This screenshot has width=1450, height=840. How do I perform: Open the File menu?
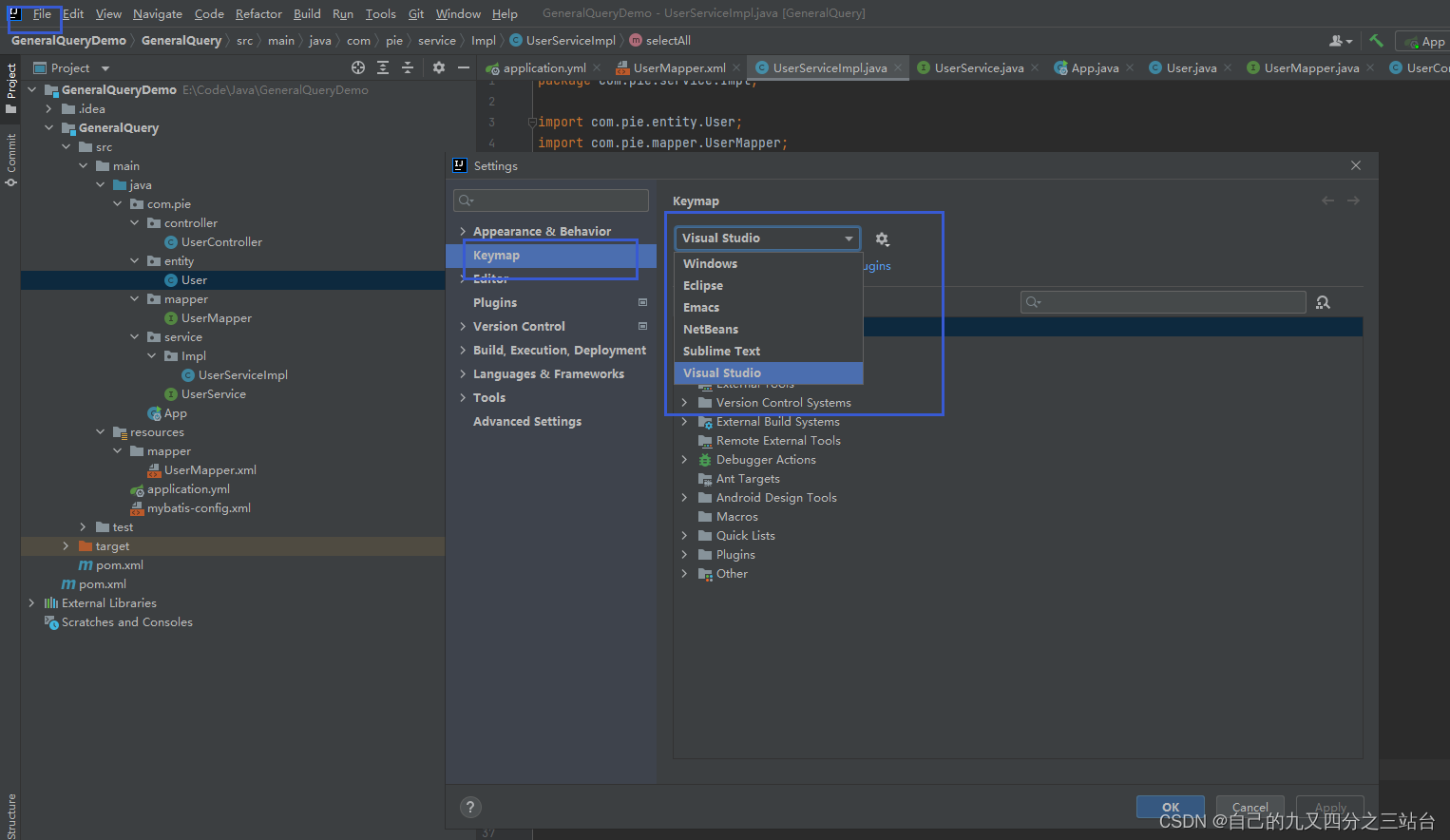tap(42, 13)
